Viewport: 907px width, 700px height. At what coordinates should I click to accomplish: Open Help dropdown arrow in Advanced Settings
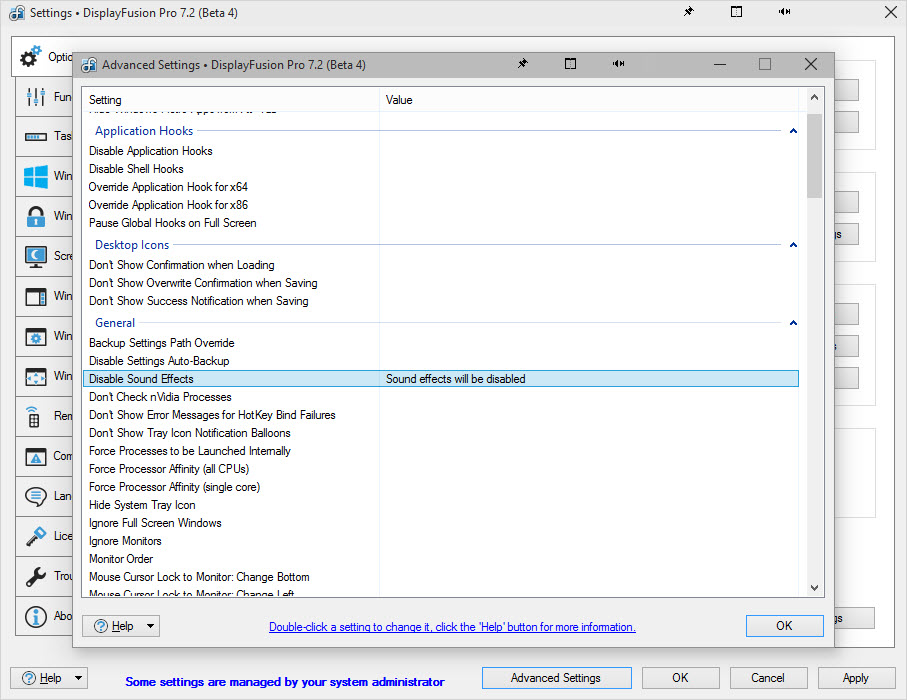(x=150, y=626)
